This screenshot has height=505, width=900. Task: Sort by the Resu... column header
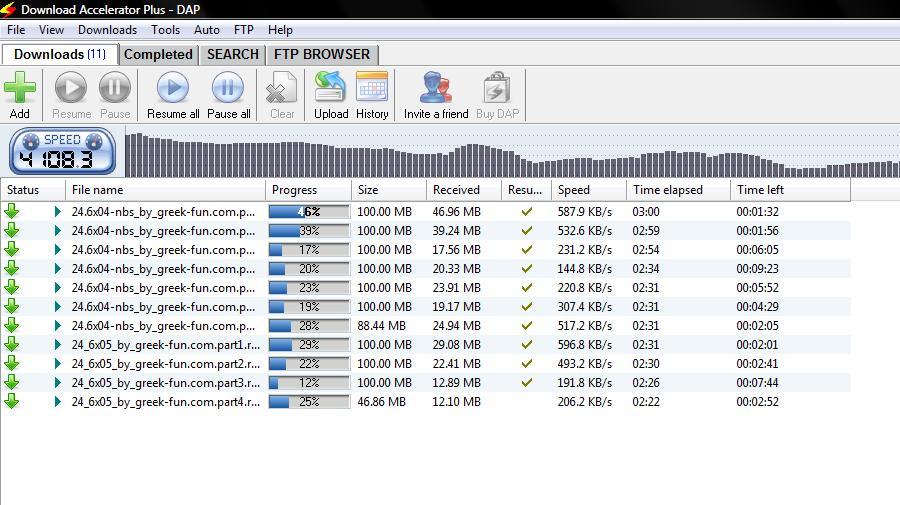[x=526, y=190]
